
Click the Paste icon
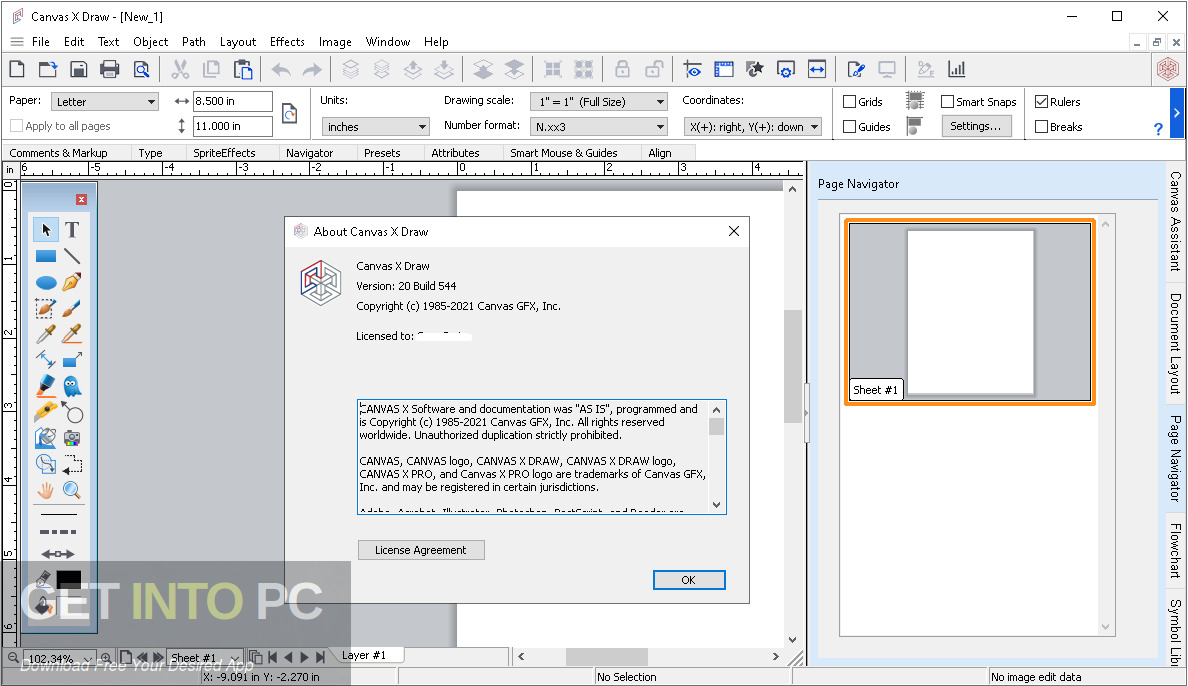pyautogui.click(x=242, y=70)
